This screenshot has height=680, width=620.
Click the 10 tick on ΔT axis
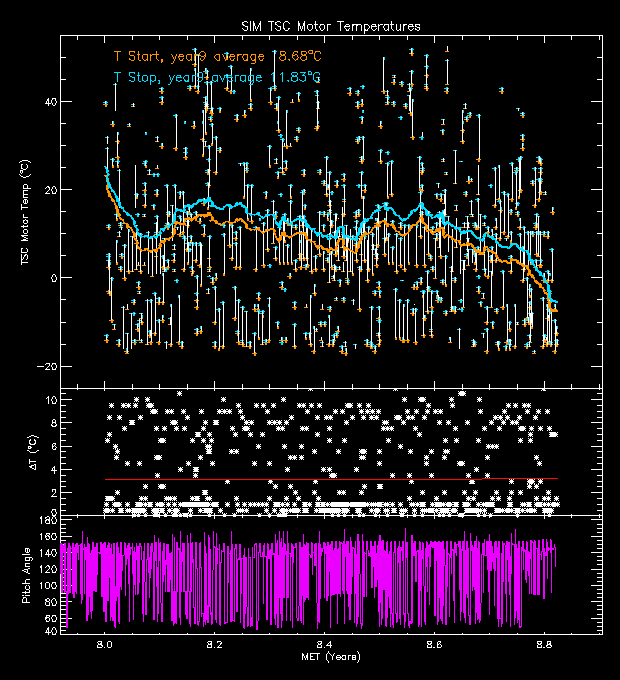(x=49, y=399)
